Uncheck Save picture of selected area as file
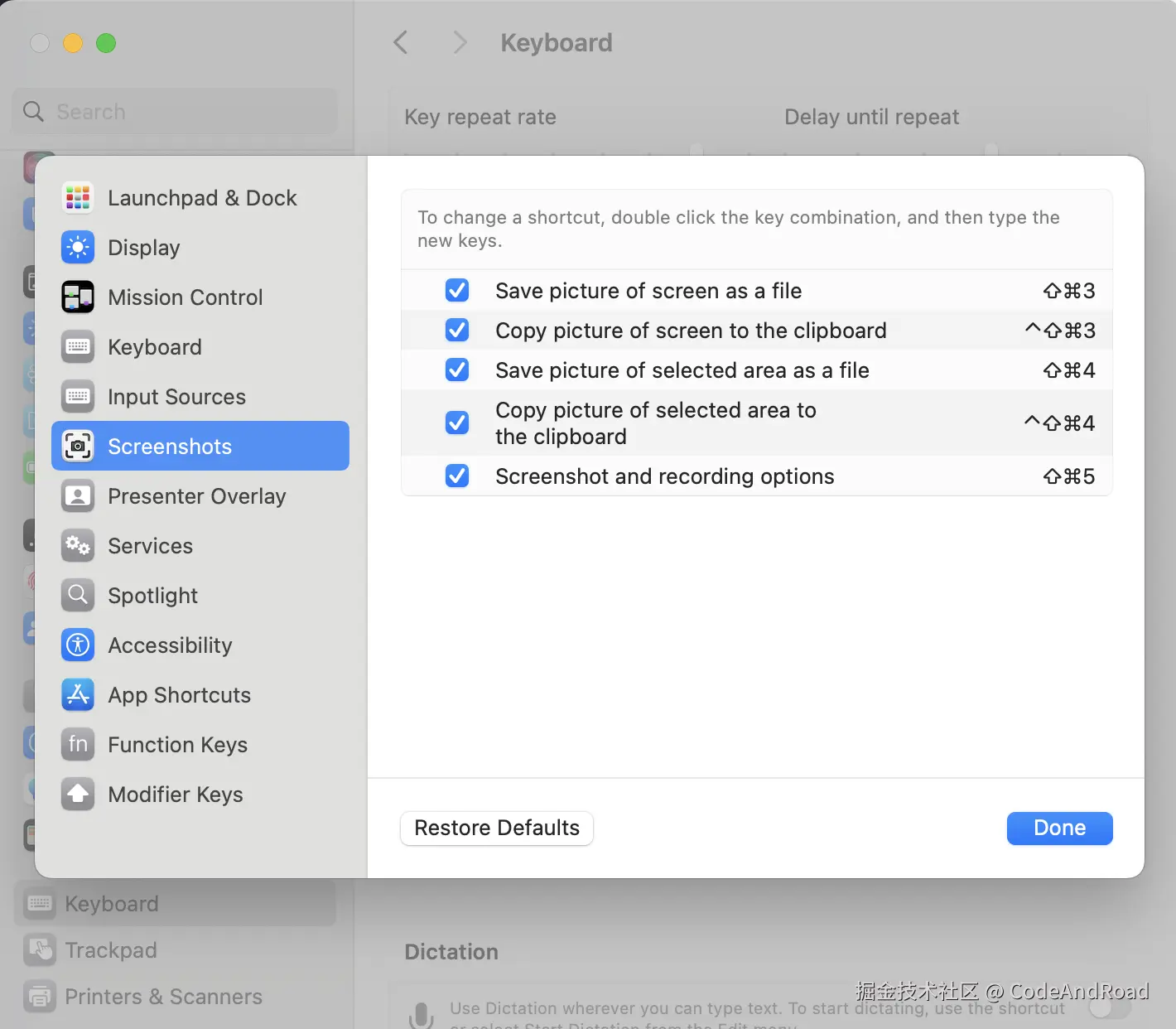Screen dimensions: 1176x1029 457,370
